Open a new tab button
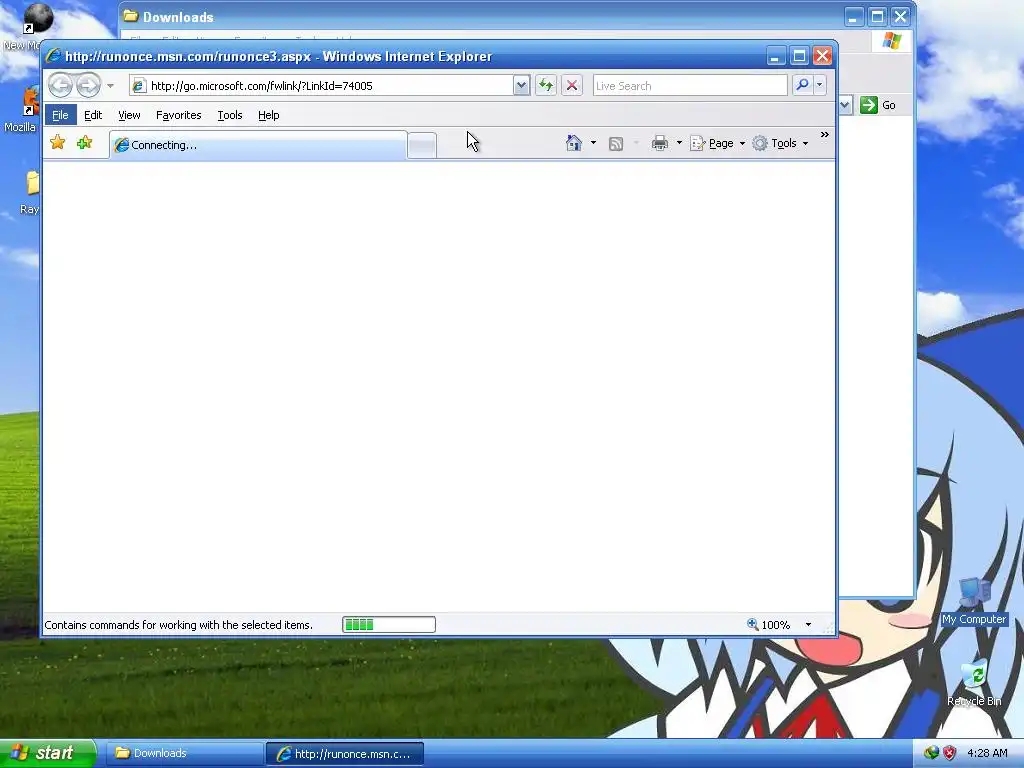 pos(422,145)
